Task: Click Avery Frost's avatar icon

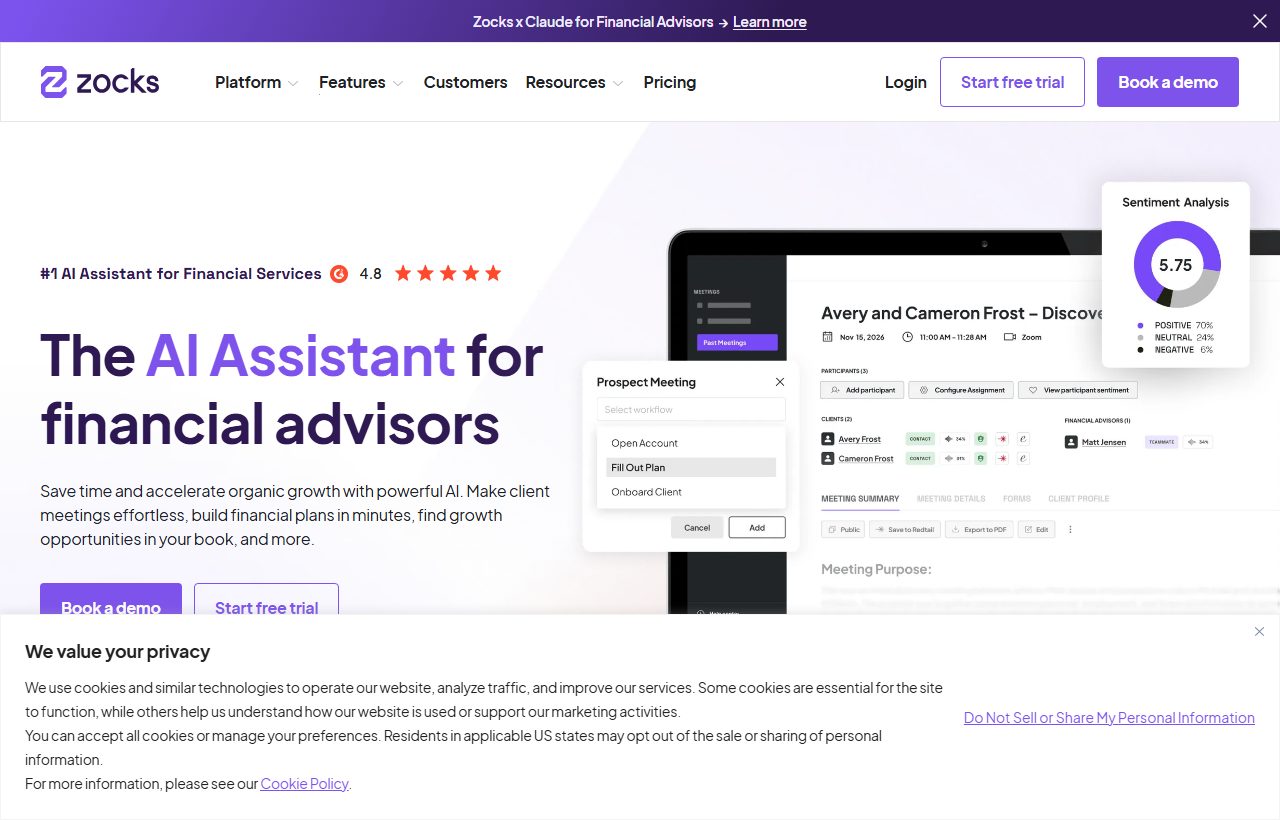Action: pos(828,439)
